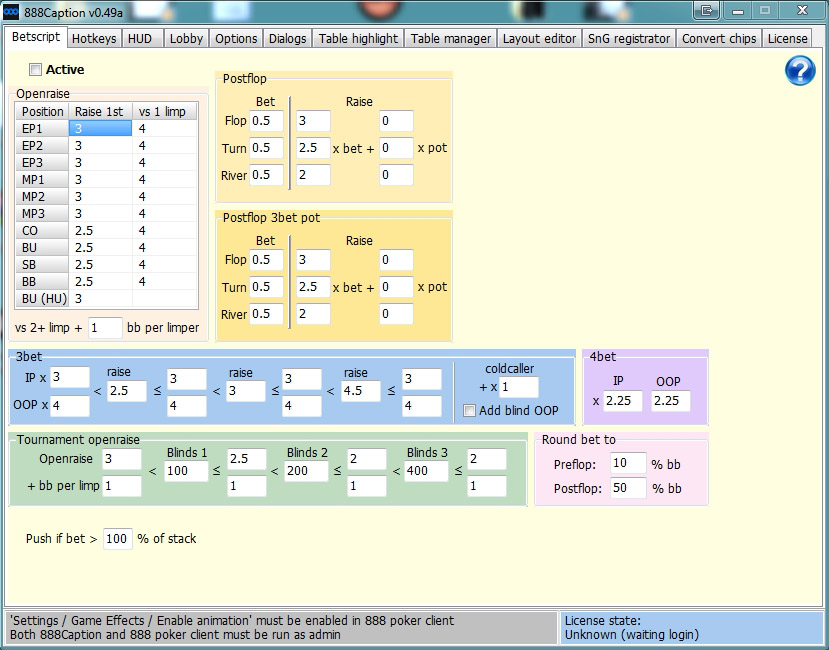Click the title bar extra button left of minimize
The width and height of the screenshot is (829, 650).
[708, 10]
